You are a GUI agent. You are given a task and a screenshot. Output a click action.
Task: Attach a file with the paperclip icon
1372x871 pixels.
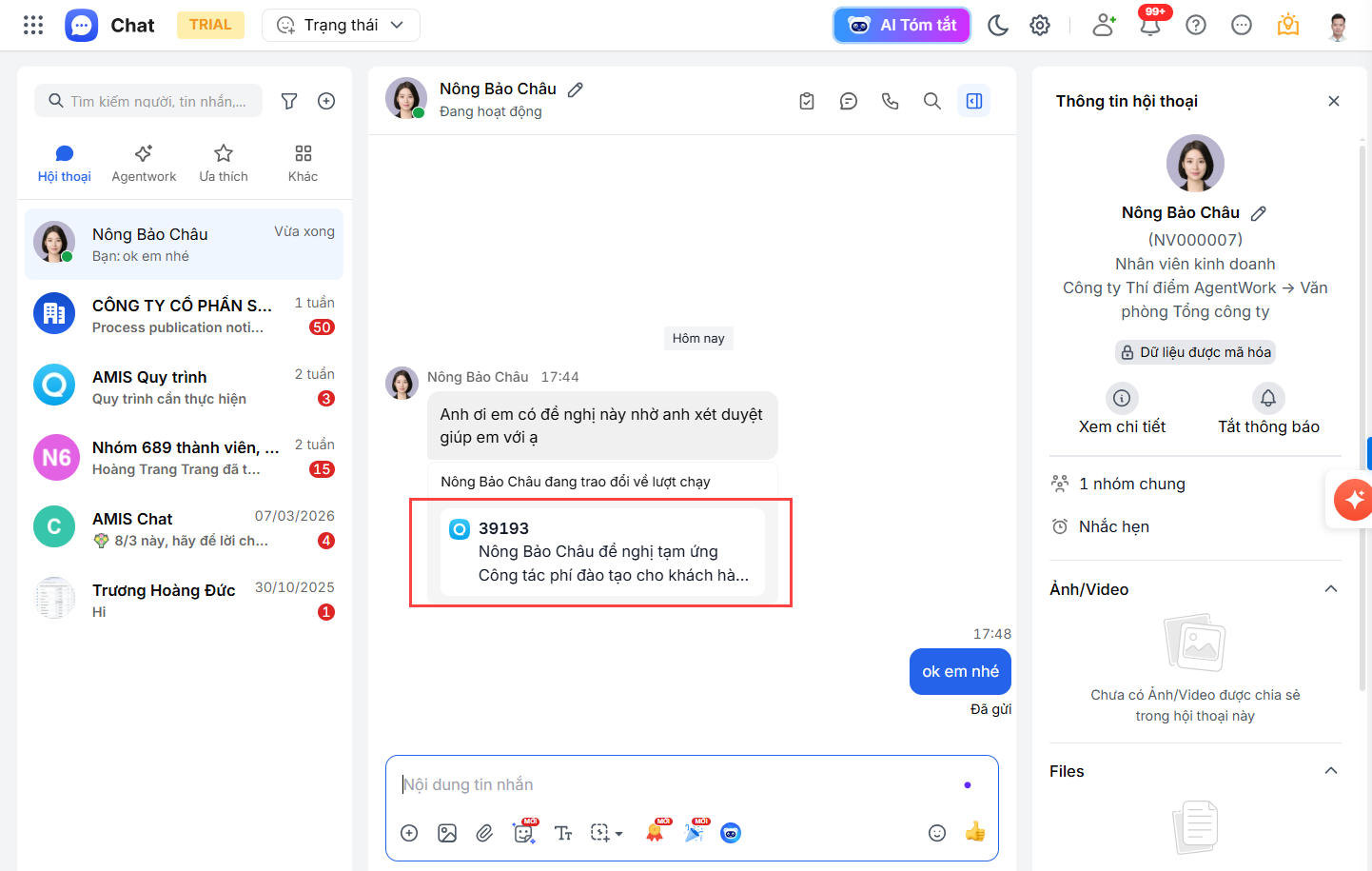tap(485, 833)
